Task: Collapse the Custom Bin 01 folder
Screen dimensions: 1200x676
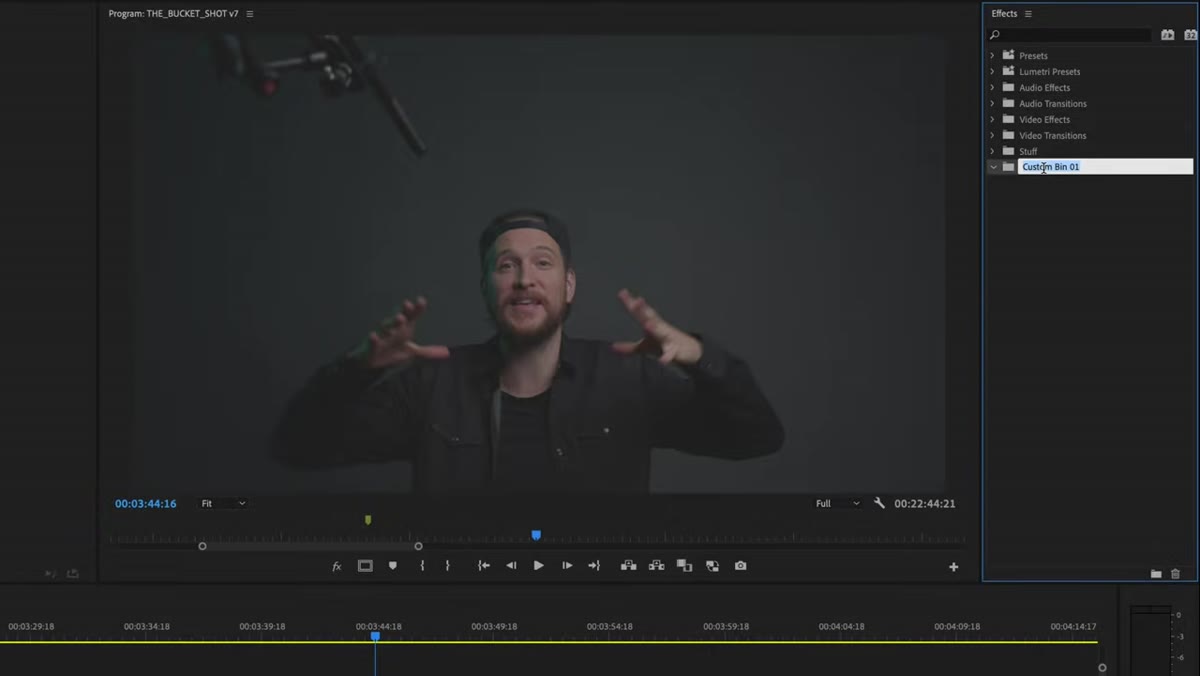Action: 993,167
